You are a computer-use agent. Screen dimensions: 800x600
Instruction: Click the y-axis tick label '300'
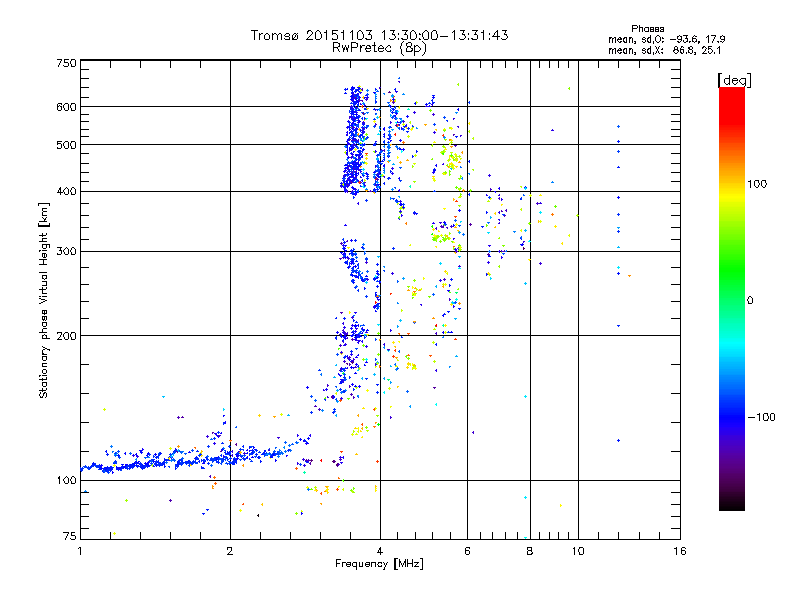click(66, 252)
